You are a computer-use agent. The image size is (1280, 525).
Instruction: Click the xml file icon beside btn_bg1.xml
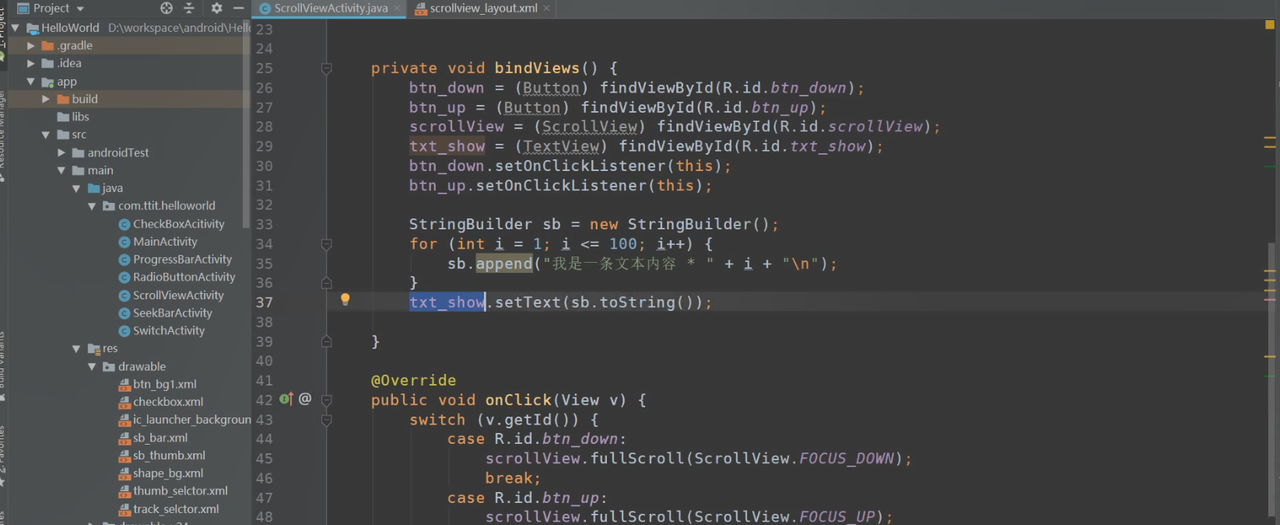pos(124,384)
